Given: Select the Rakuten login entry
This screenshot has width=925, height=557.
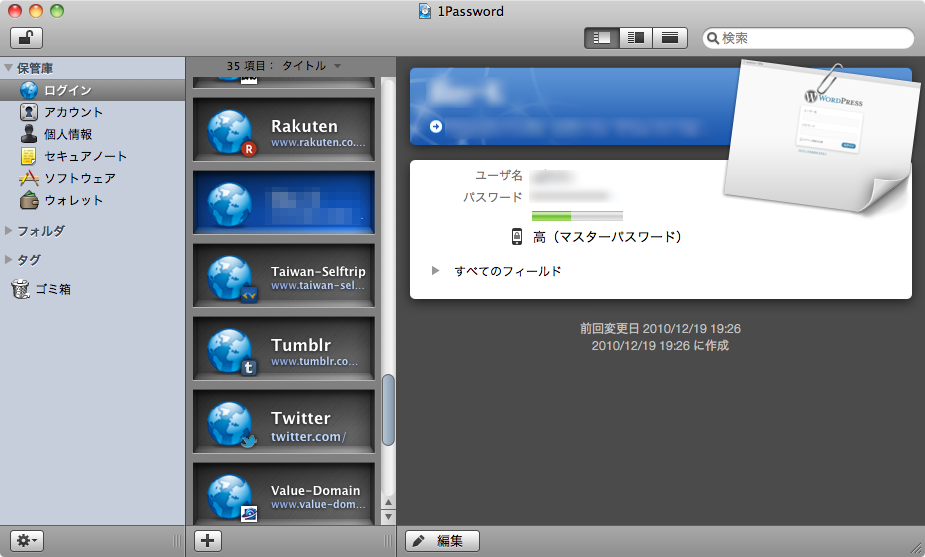Looking at the screenshot, I should 284,129.
